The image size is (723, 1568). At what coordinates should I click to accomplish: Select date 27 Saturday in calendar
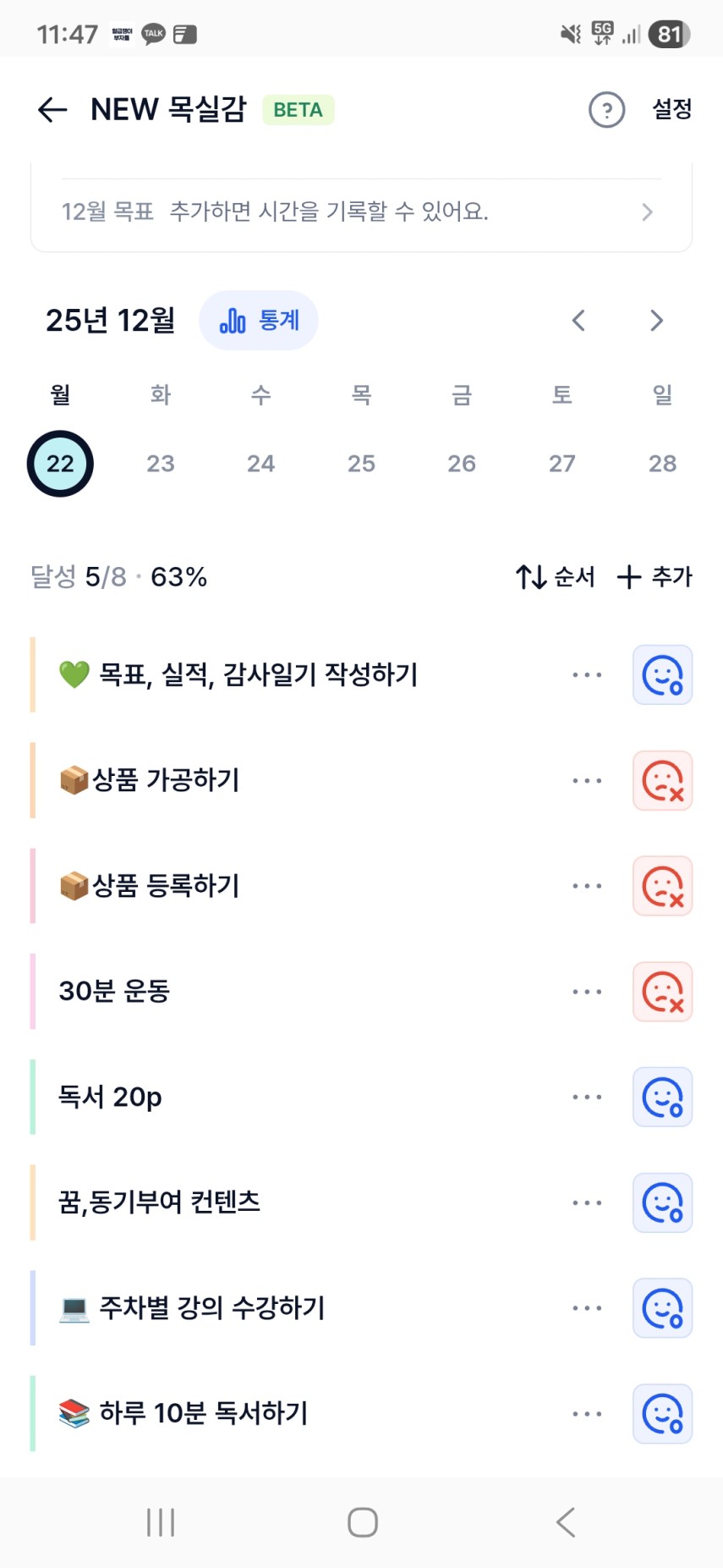(x=561, y=464)
